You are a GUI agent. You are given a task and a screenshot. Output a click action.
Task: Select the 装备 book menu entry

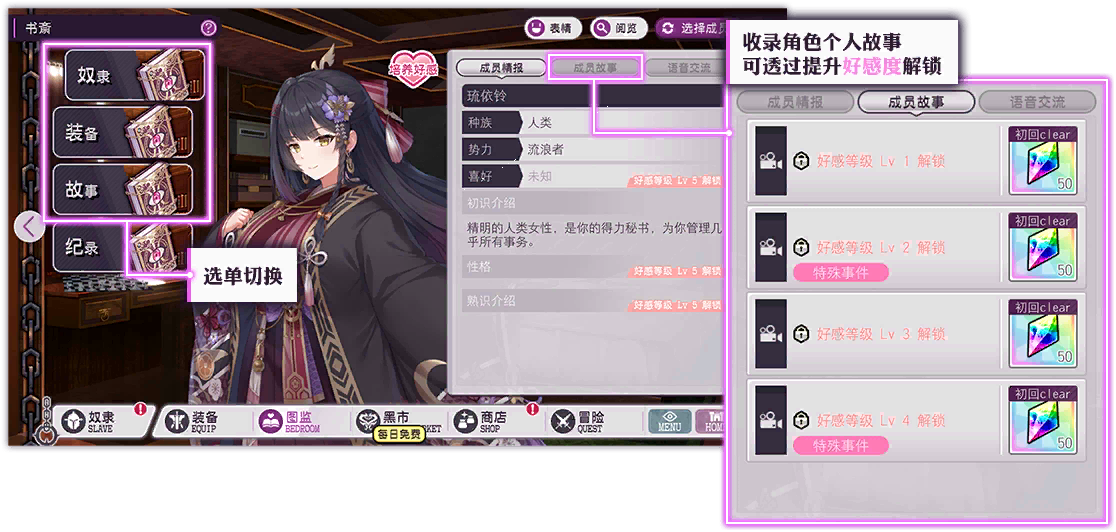point(122,132)
